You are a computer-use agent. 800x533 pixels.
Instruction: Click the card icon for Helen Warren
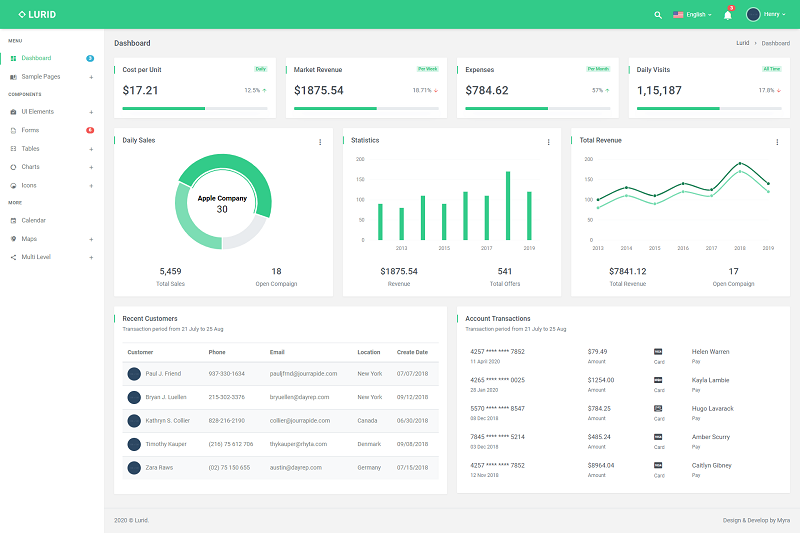[x=657, y=351]
